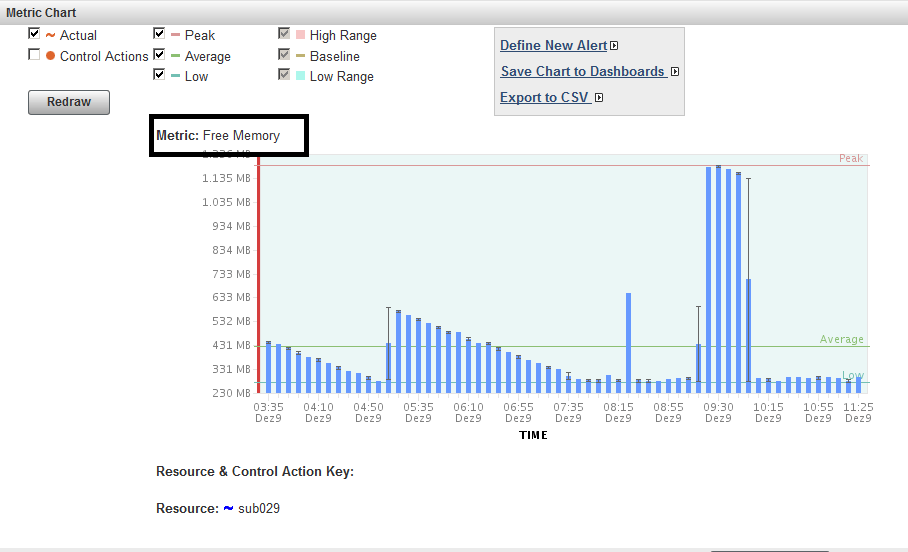This screenshot has width=908, height=552.
Task: Uncheck the Peak line checkbox
Action: 159,34
